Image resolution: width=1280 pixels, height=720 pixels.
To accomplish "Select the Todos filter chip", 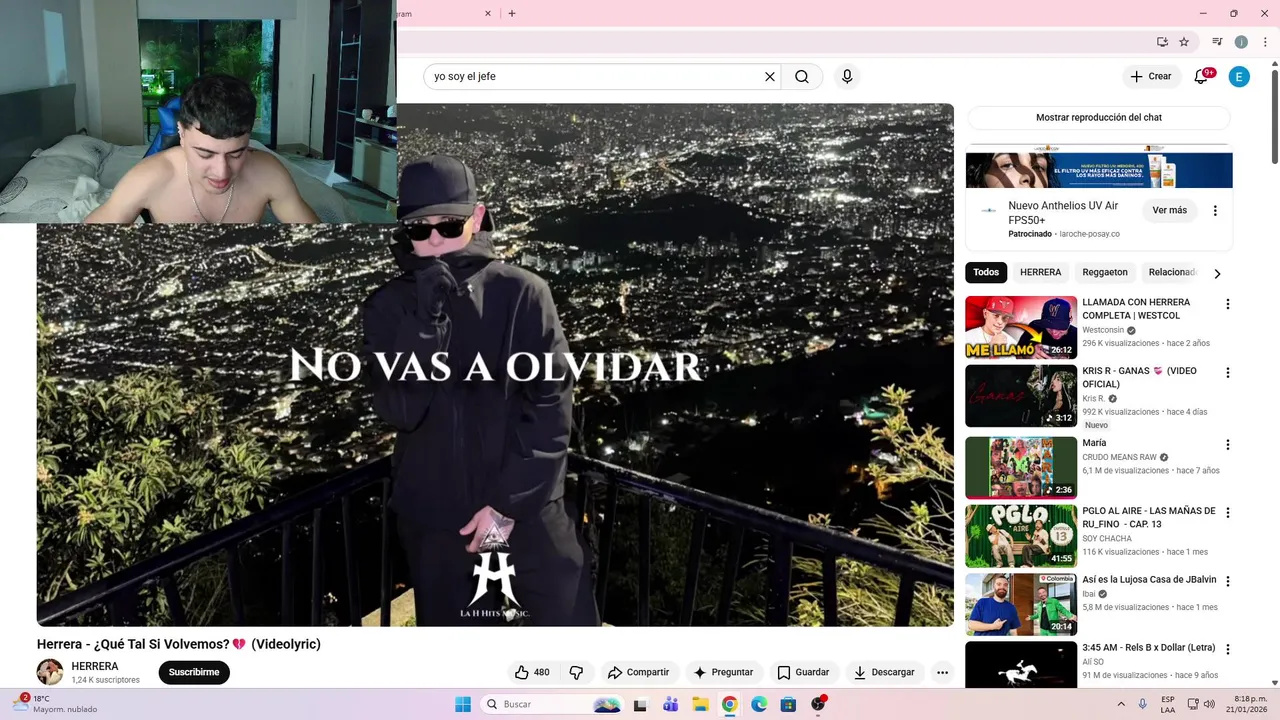I will 986,272.
